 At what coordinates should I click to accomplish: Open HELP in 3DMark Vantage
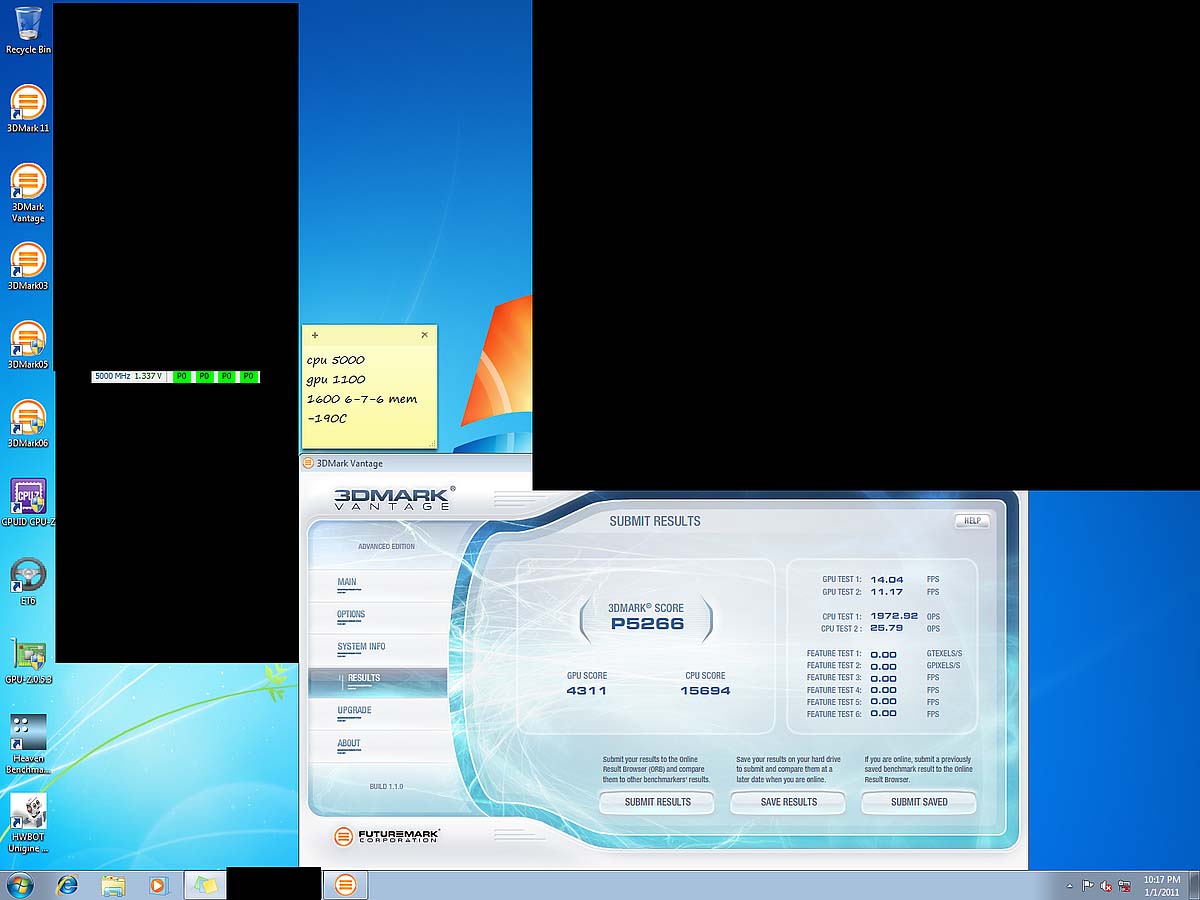click(971, 520)
